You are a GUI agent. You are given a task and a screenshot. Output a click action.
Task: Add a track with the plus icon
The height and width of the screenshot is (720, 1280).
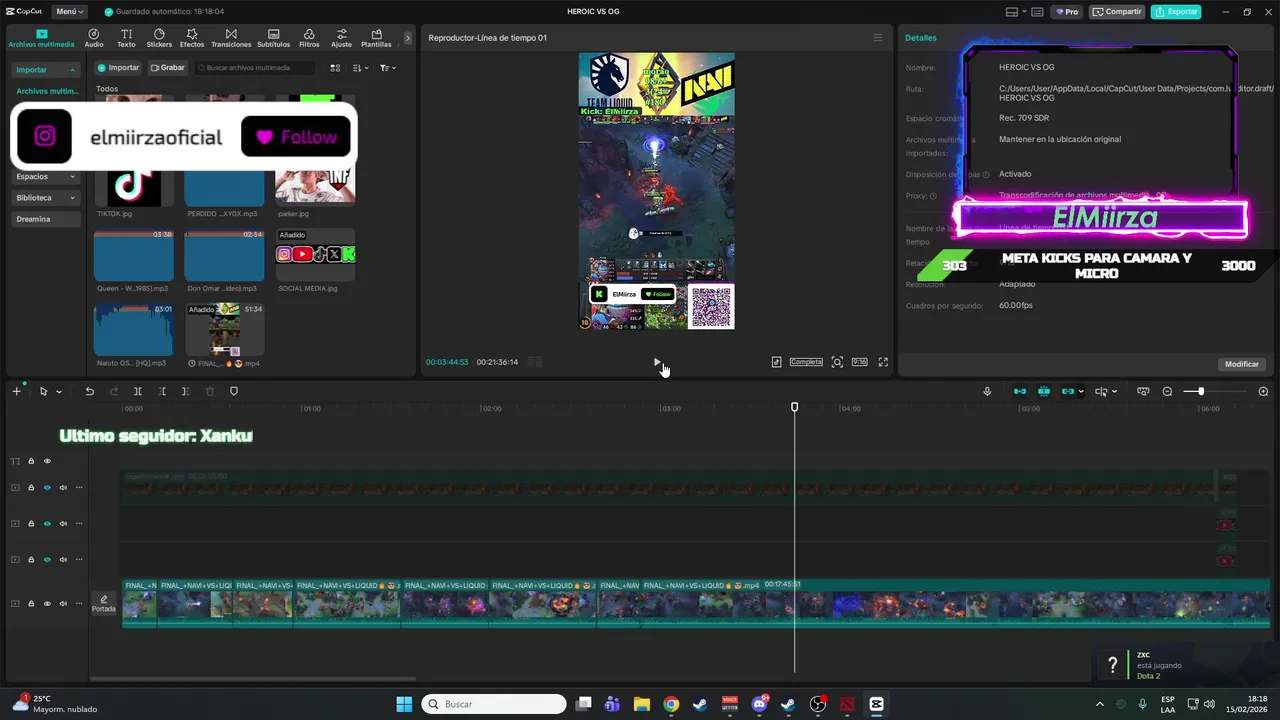pos(16,391)
